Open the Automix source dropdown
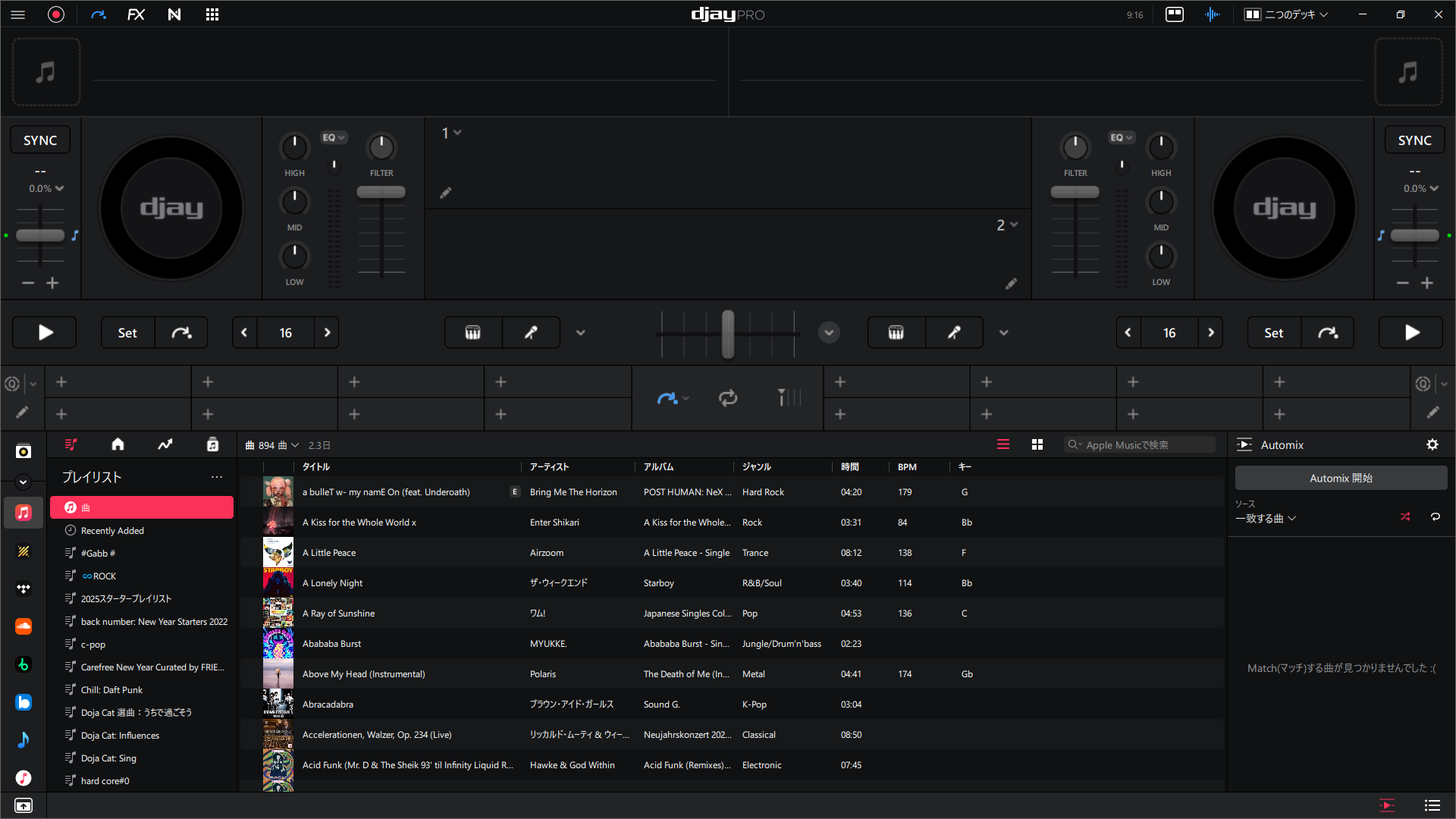The width and height of the screenshot is (1456, 819). pyautogui.click(x=1266, y=519)
